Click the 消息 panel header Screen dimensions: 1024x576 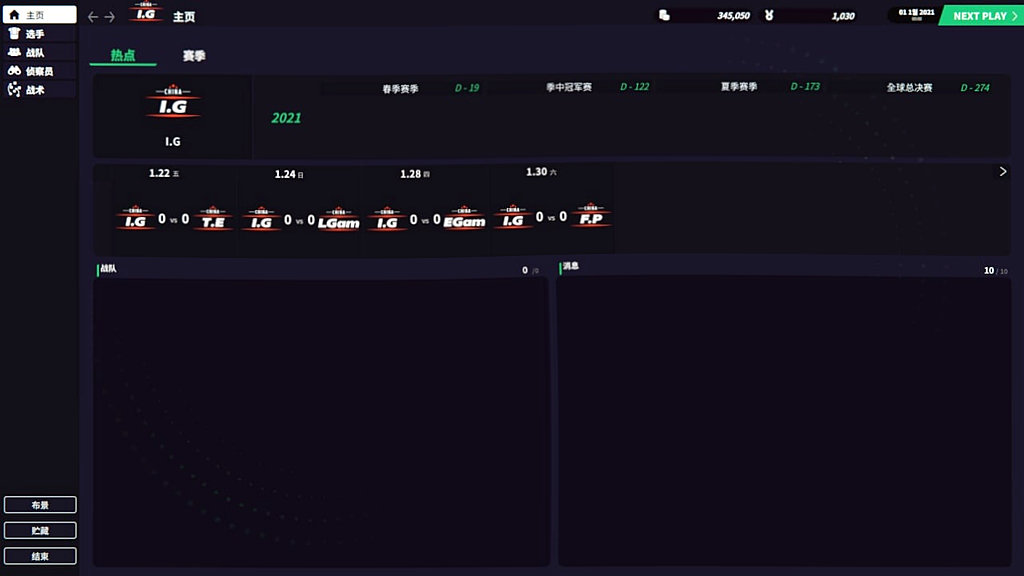(x=571, y=266)
